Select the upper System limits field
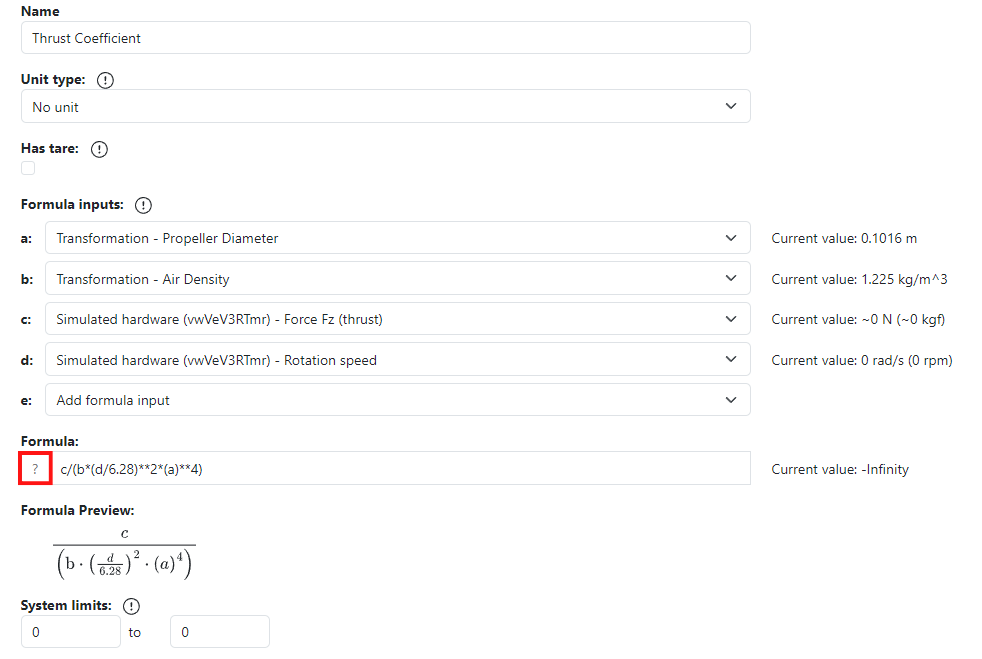The height and width of the screenshot is (659, 982). [x=219, y=631]
